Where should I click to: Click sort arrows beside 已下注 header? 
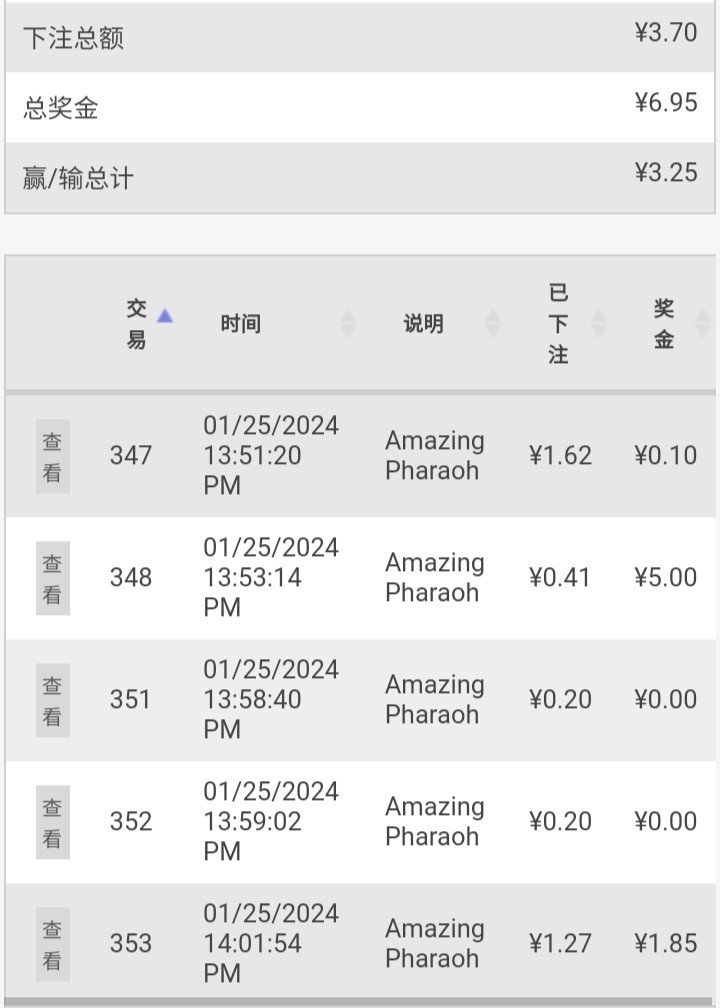(599, 323)
